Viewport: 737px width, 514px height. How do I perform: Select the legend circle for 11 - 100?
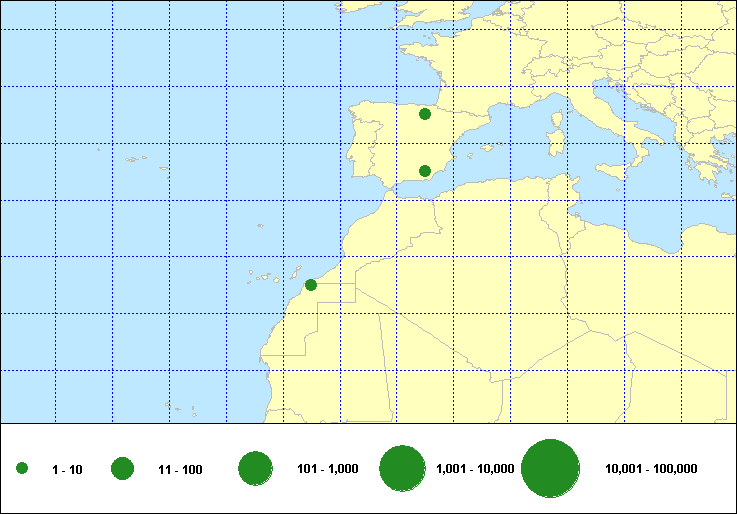pyautogui.click(x=123, y=468)
